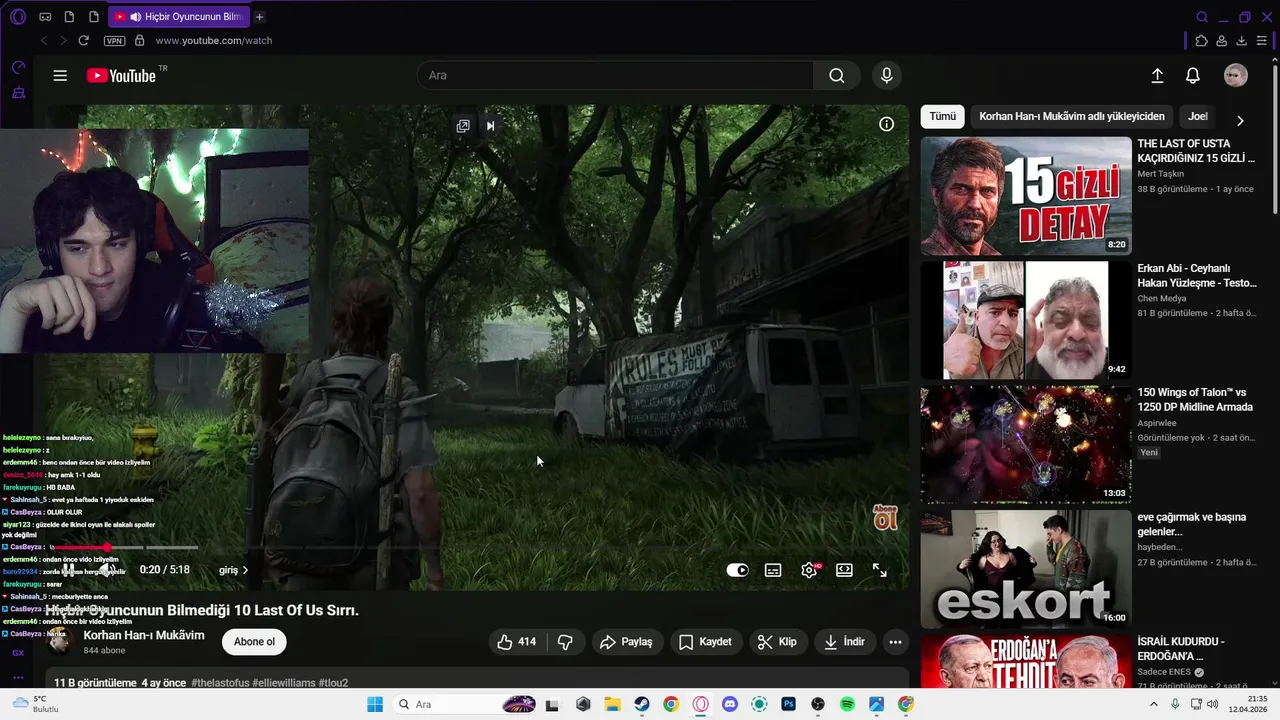1280x720 pixels.
Task: Click the thumbs-up emoji Erkan Abi thumbnail
Action: tap(1026, 320)
